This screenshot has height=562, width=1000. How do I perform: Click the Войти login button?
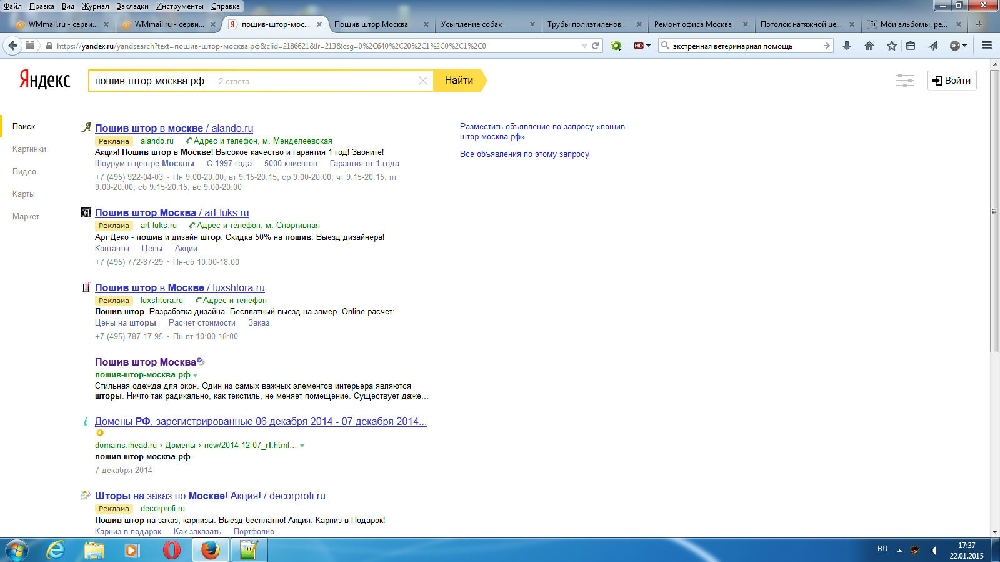[951, 80]
